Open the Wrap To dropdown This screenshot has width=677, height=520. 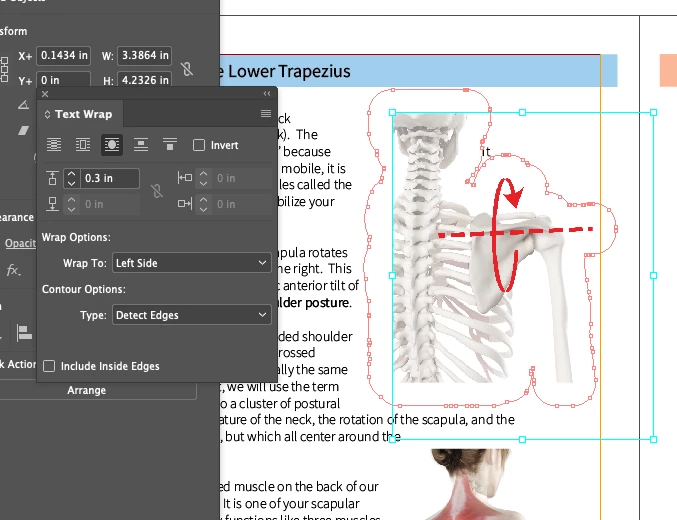click(x=192, y=263)
